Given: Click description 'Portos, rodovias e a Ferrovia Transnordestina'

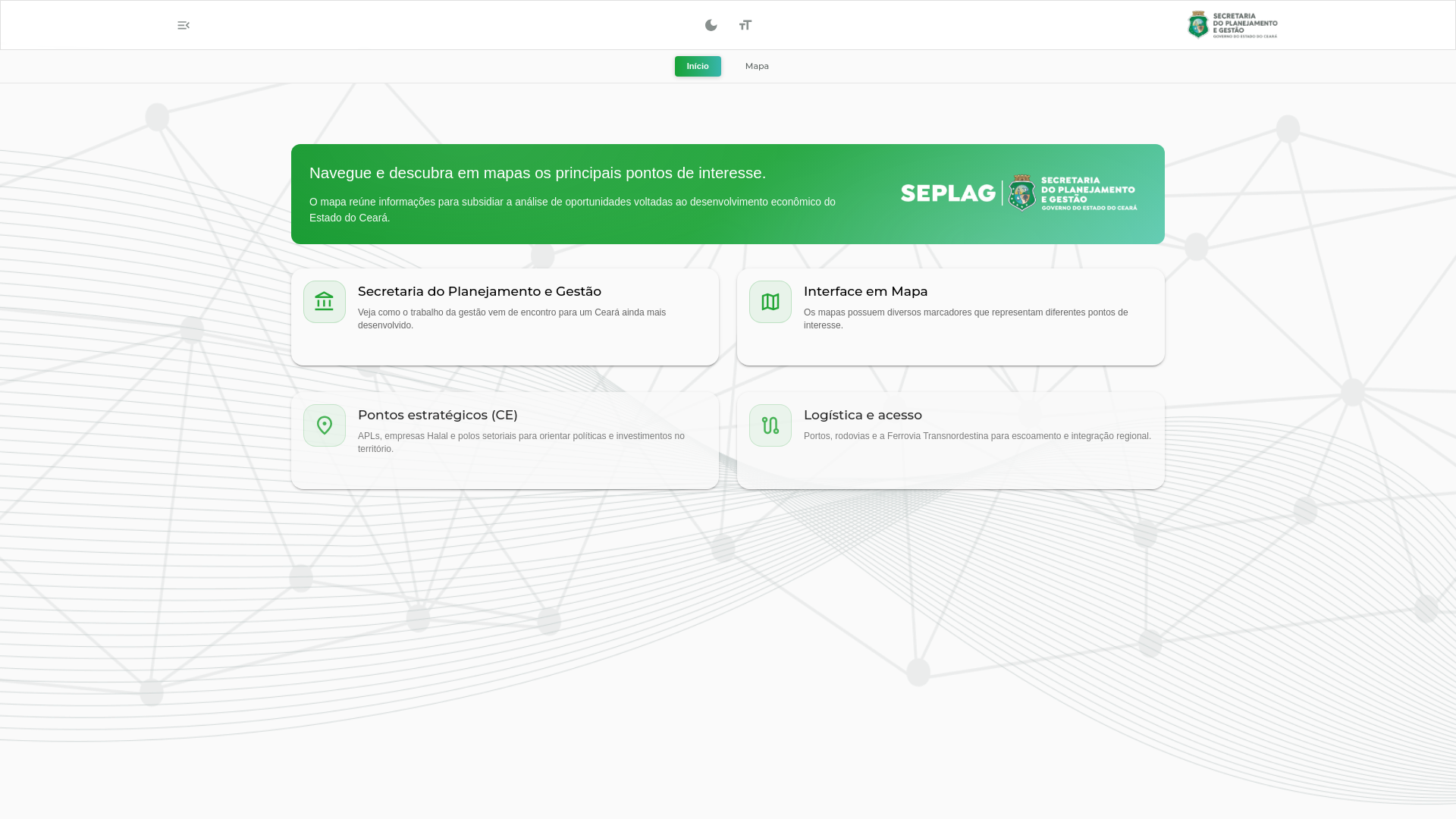Looking at the screenshot, I should [977, 436].
